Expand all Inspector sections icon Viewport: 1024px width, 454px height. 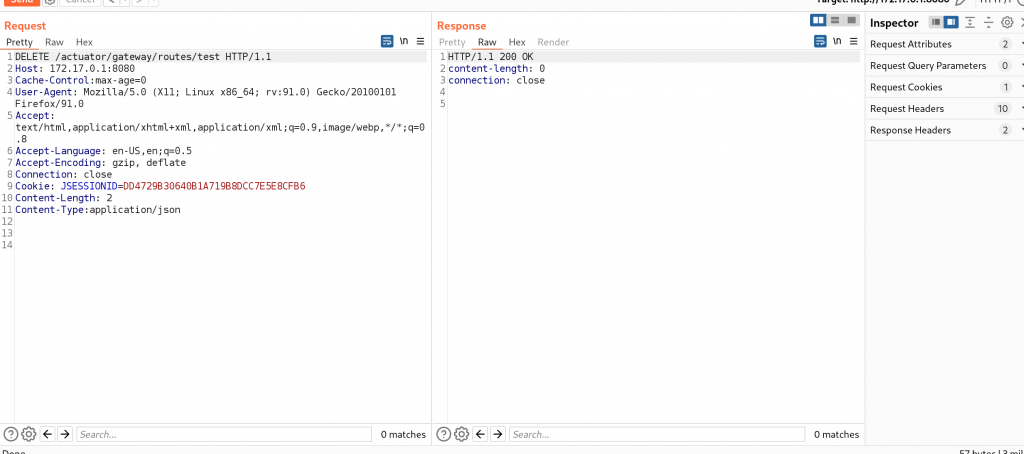pos(970,23)
